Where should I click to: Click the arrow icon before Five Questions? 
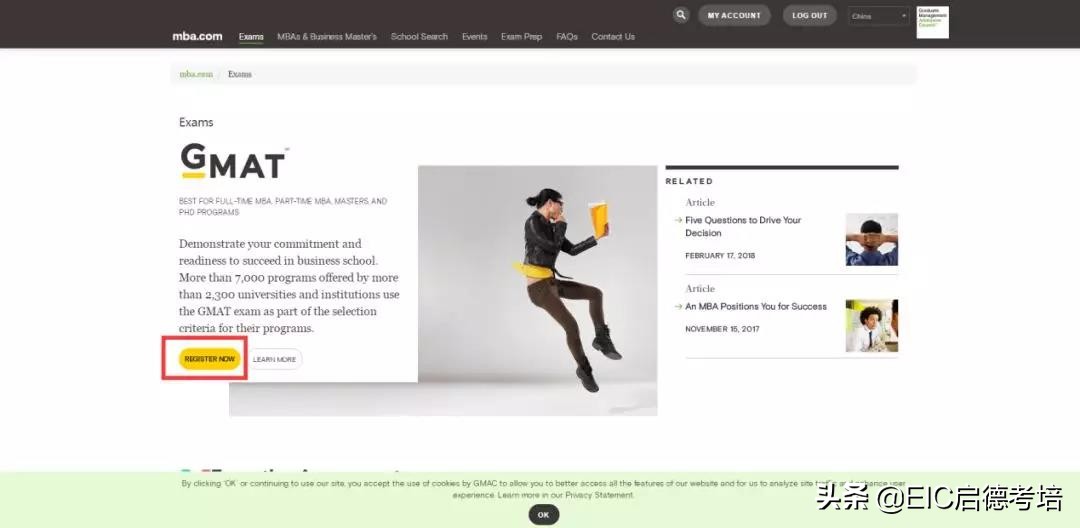[x=678, y=220]
